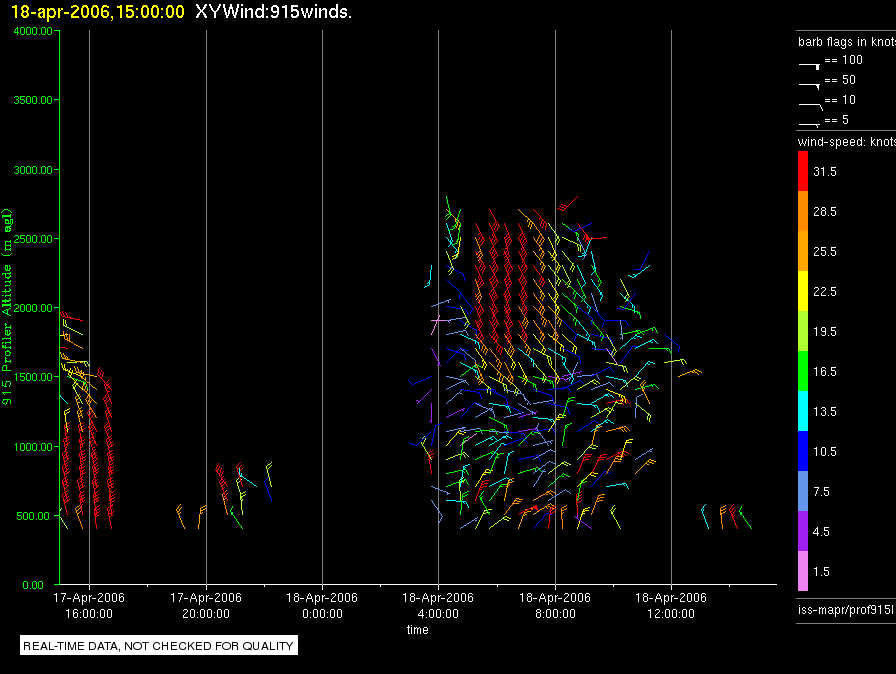Click the 2500.00 altitude axis label

pyautogui.click(x=33, y=239)
